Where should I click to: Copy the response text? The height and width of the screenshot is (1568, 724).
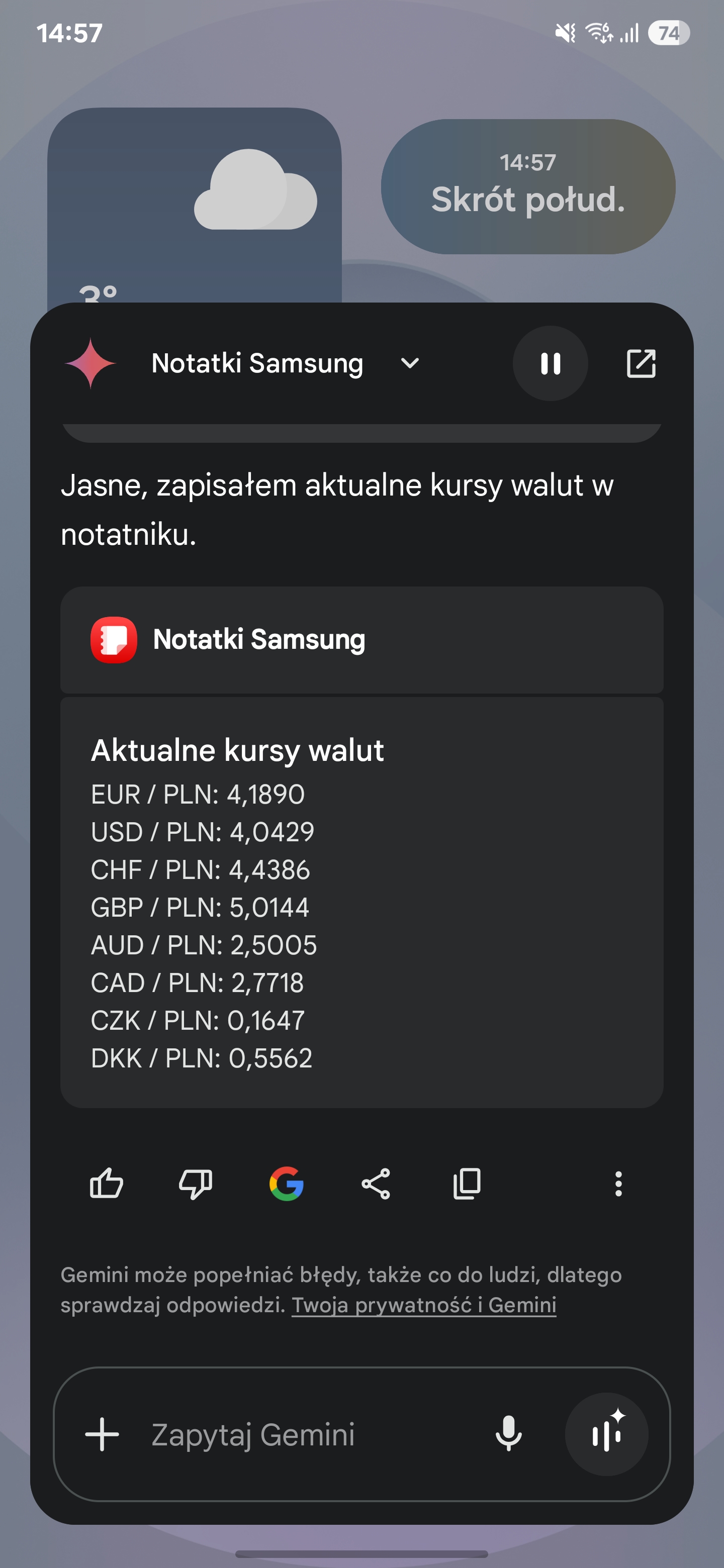click(x=467, y=1184)
